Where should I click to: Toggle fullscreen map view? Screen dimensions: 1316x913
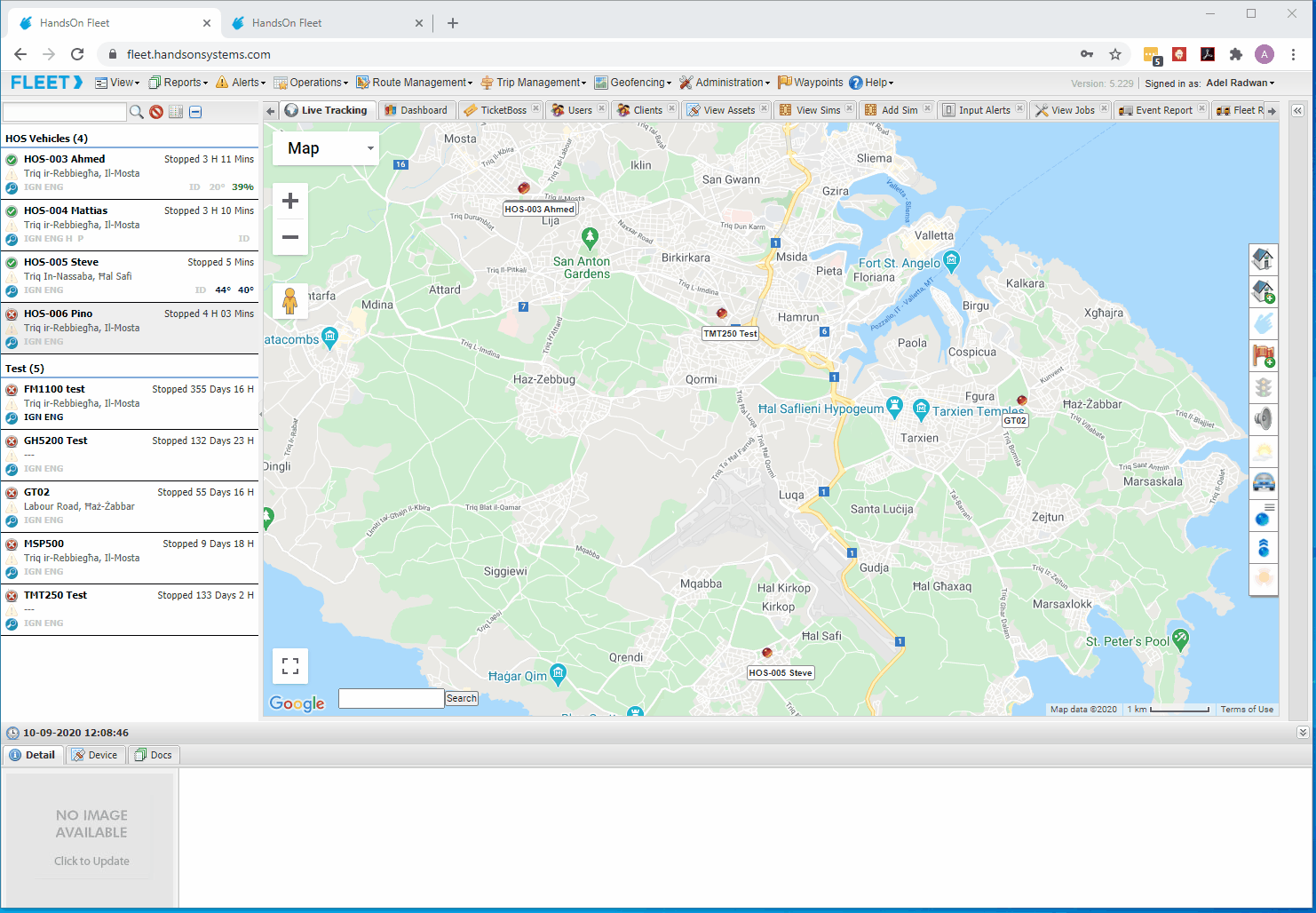tap(290, 665)
